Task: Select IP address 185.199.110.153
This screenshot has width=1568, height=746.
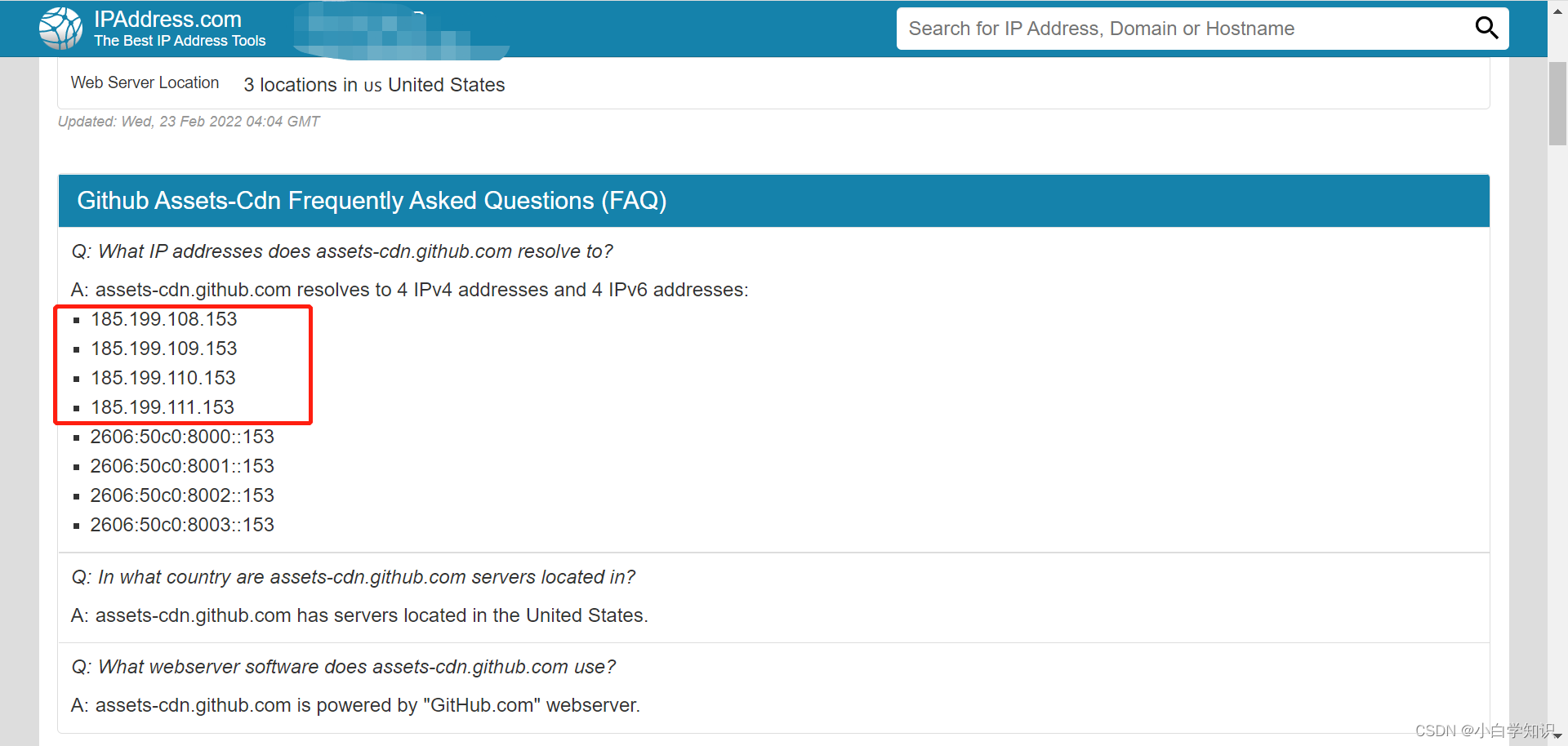Action: (163, 378)
